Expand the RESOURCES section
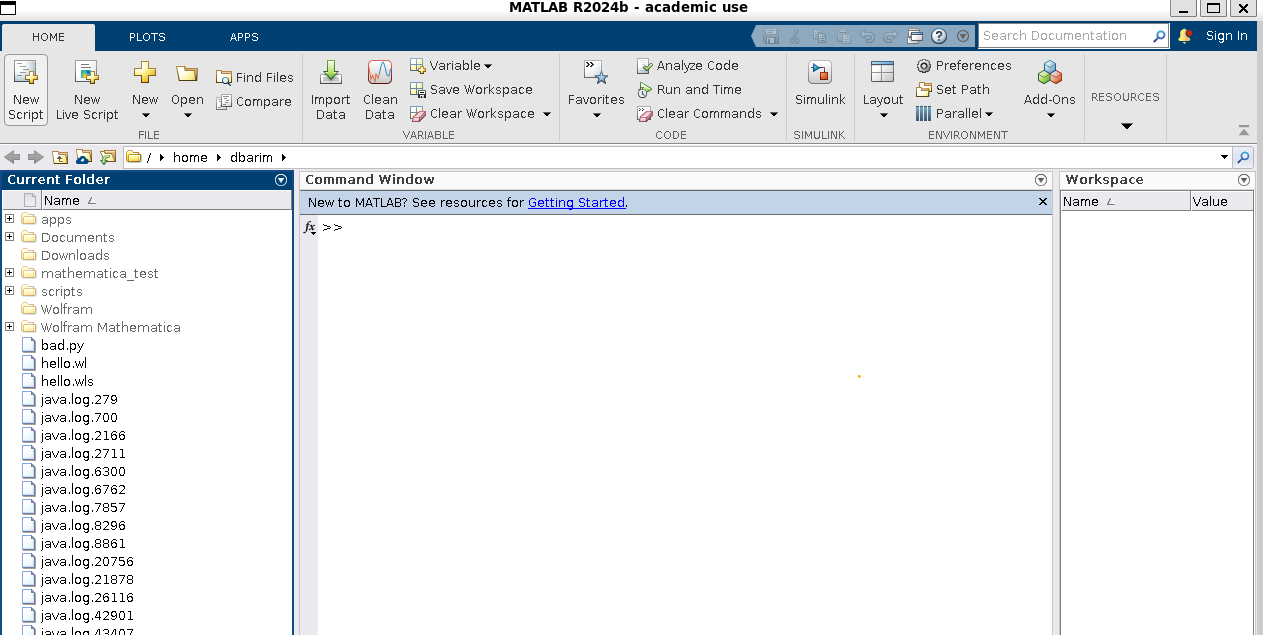 coord(1126,126)
